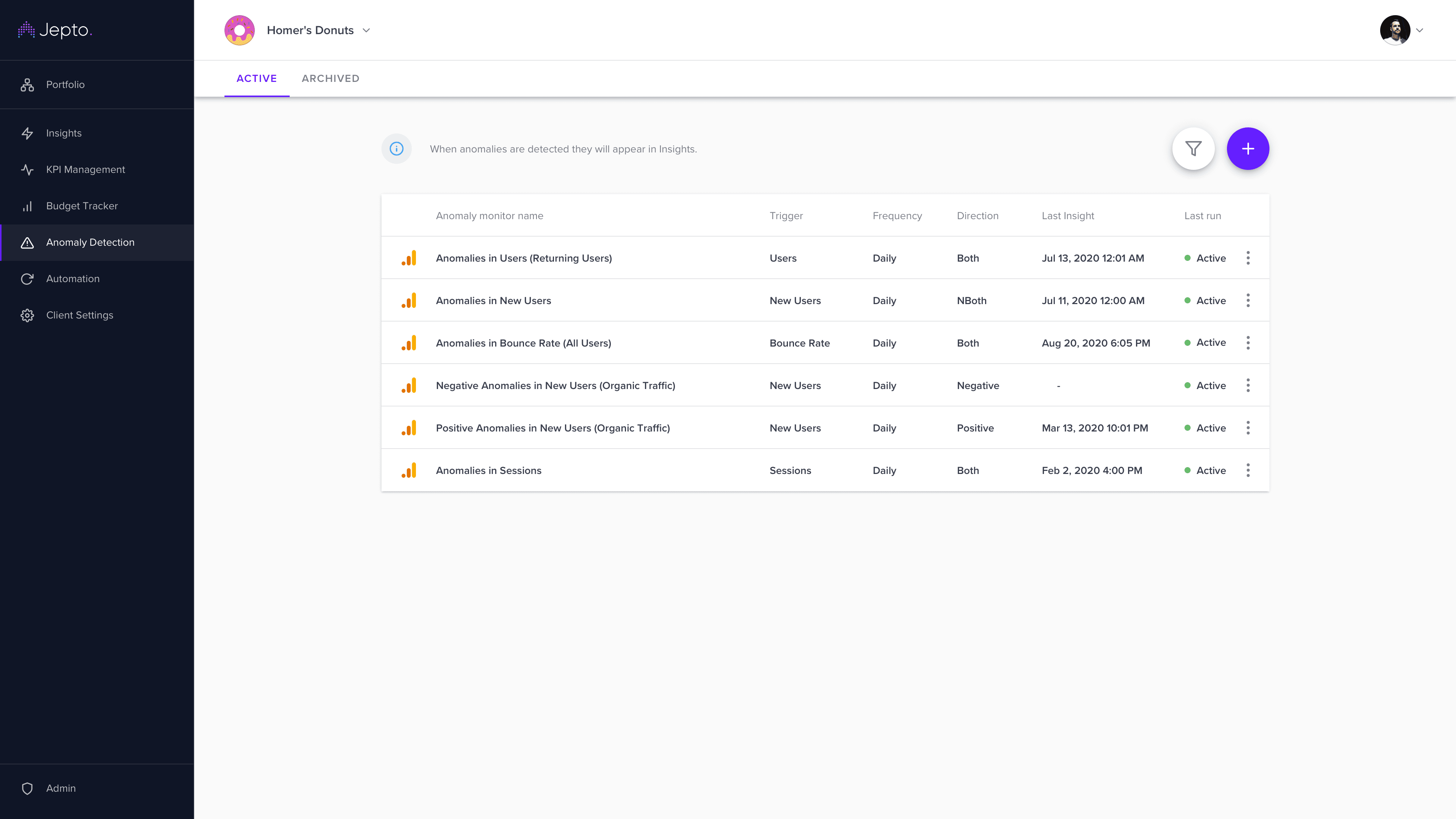Click the user profile photo
1456x819 pixels.
1395,30
